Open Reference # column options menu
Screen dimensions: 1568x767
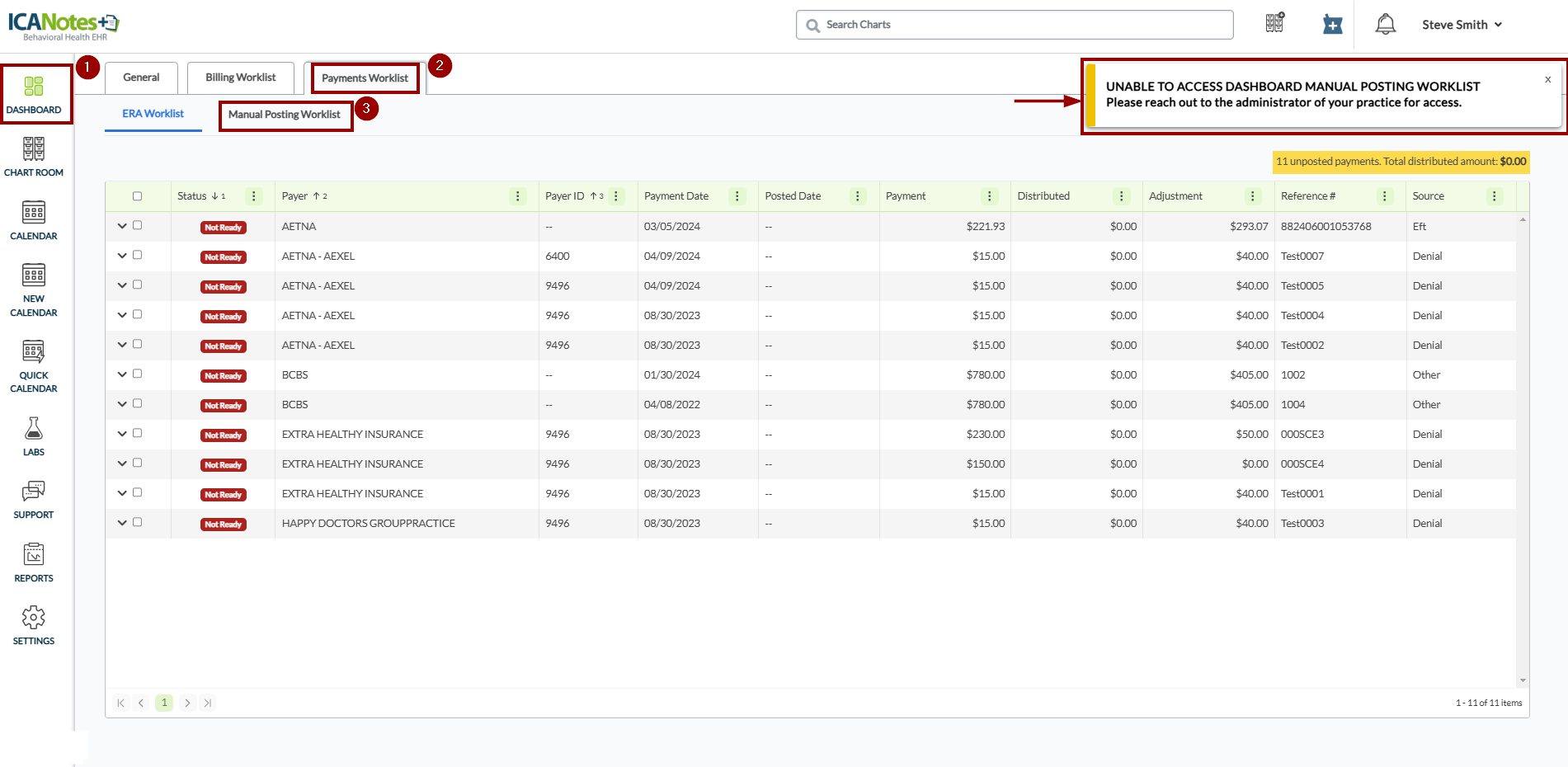pos(1385,196)
